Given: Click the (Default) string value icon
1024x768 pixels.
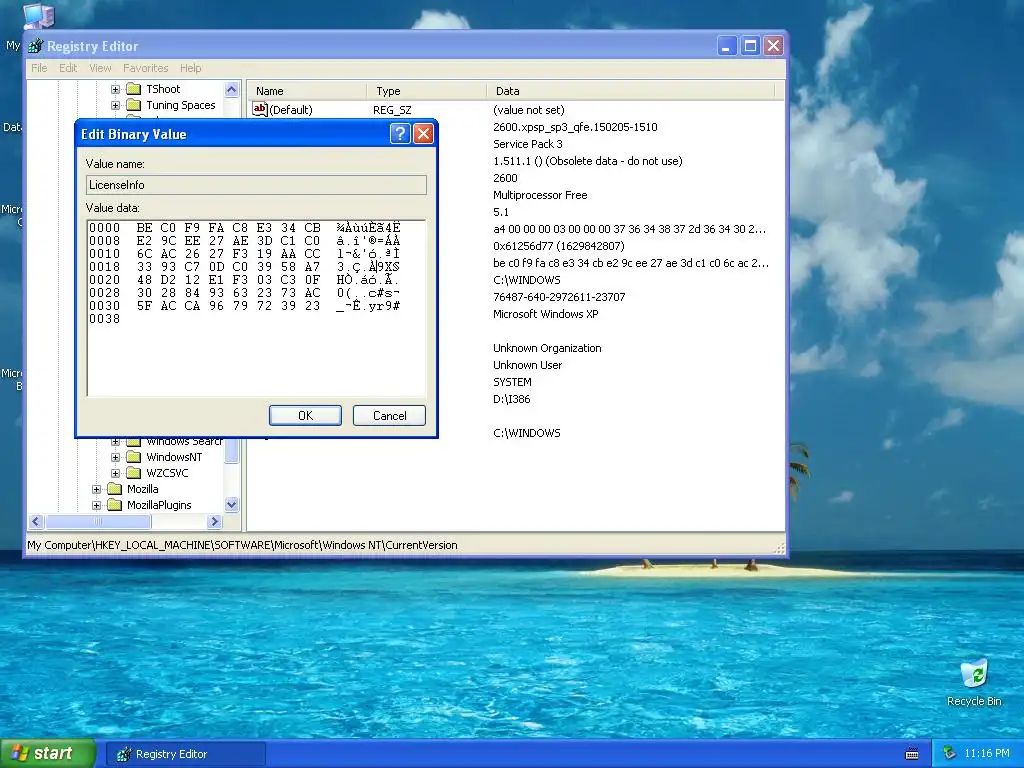Looking at the screenshot, I should [260, 109].
